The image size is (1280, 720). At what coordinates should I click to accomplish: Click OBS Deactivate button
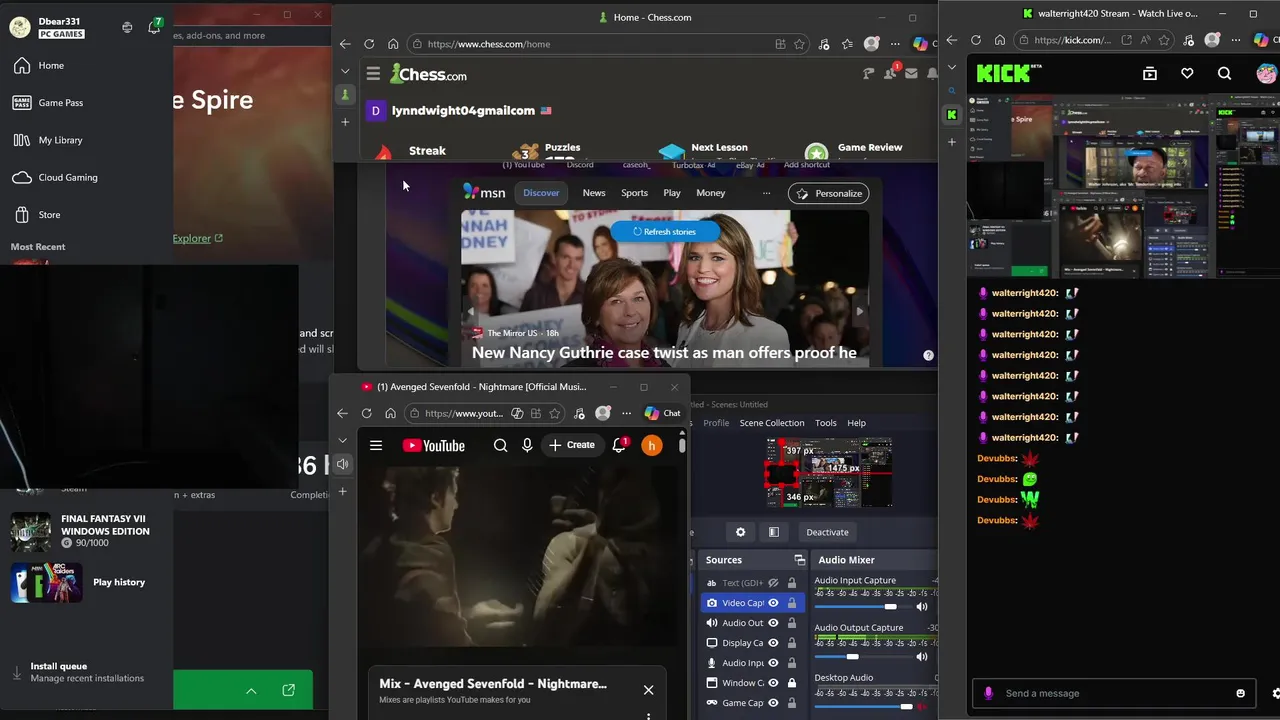pos(827,532)
